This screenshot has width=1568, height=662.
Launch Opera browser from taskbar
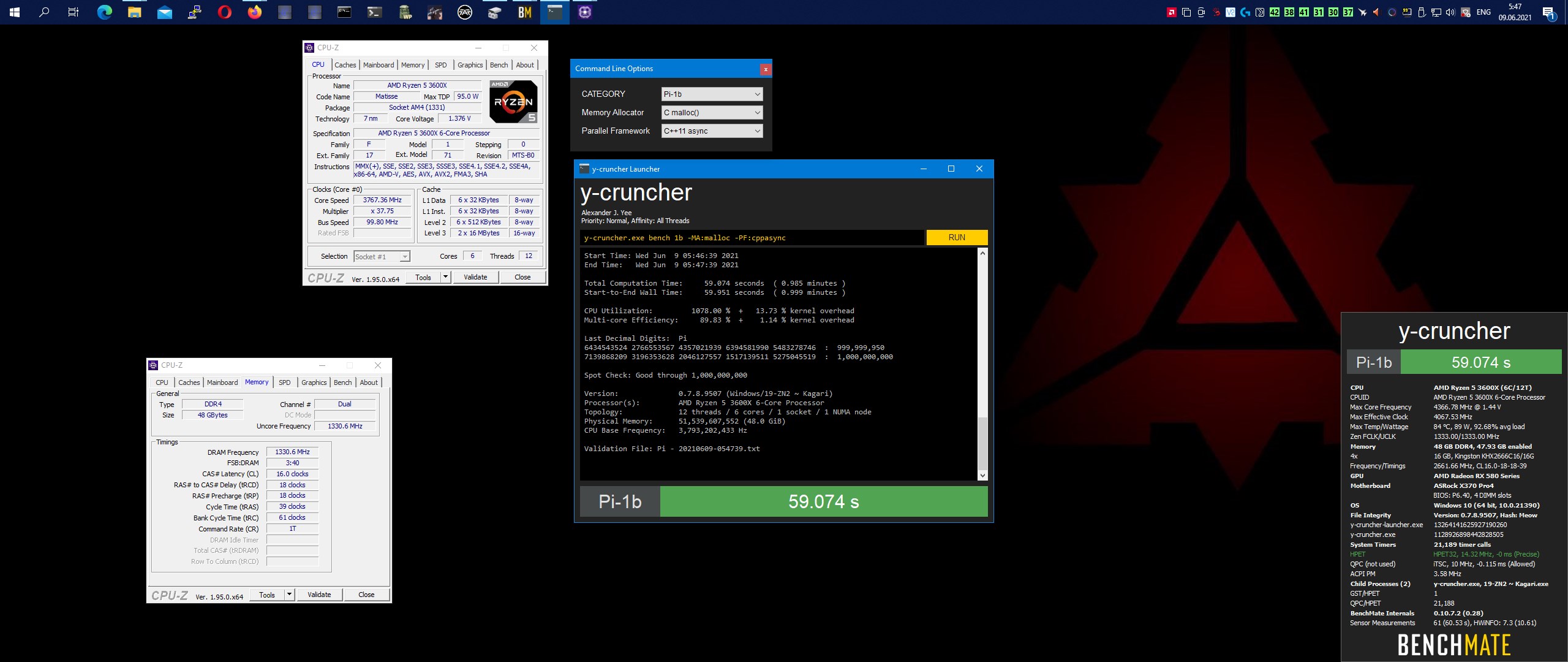(224, 12)
